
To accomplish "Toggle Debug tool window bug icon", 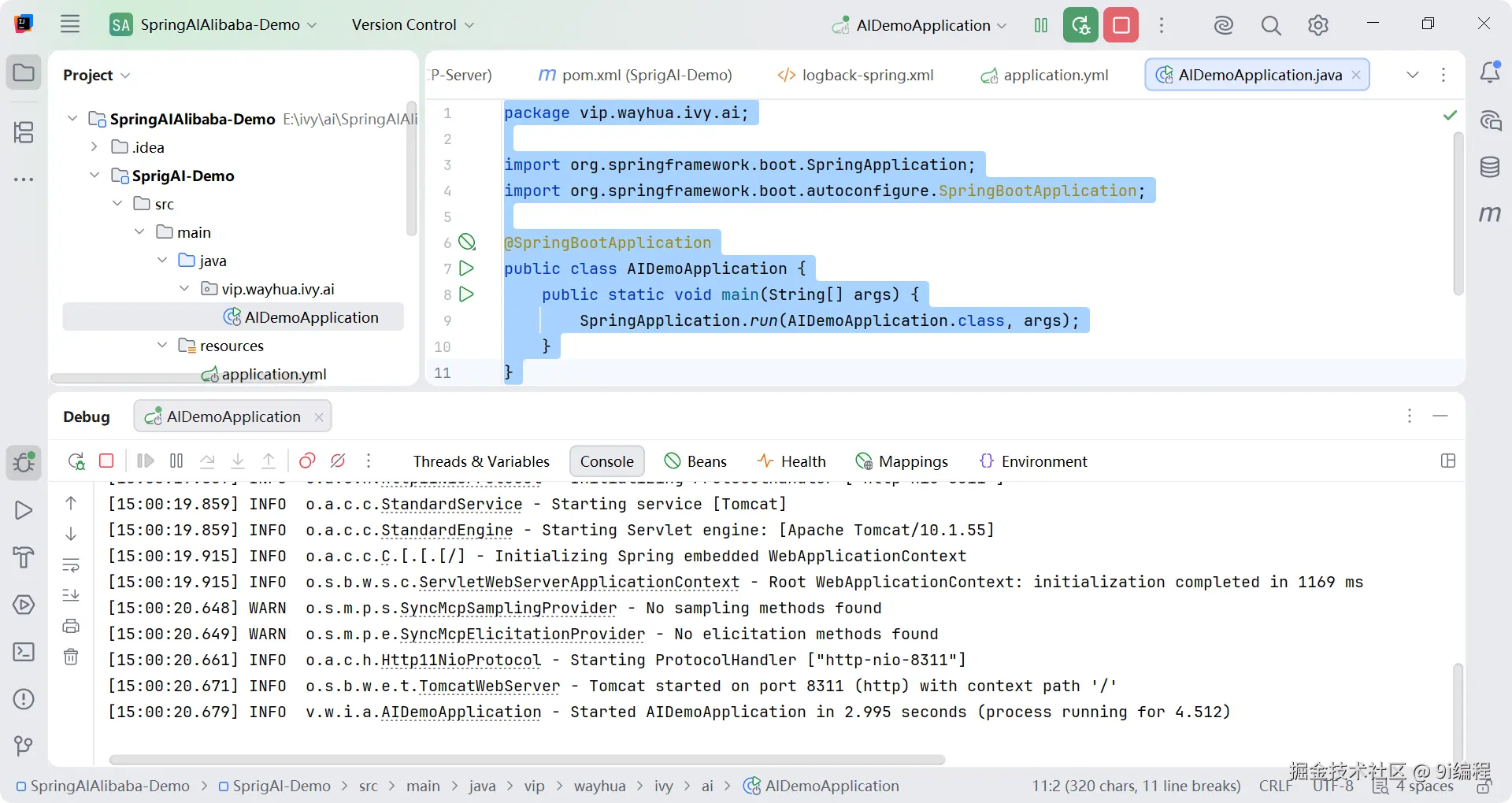I will [24, 462].
